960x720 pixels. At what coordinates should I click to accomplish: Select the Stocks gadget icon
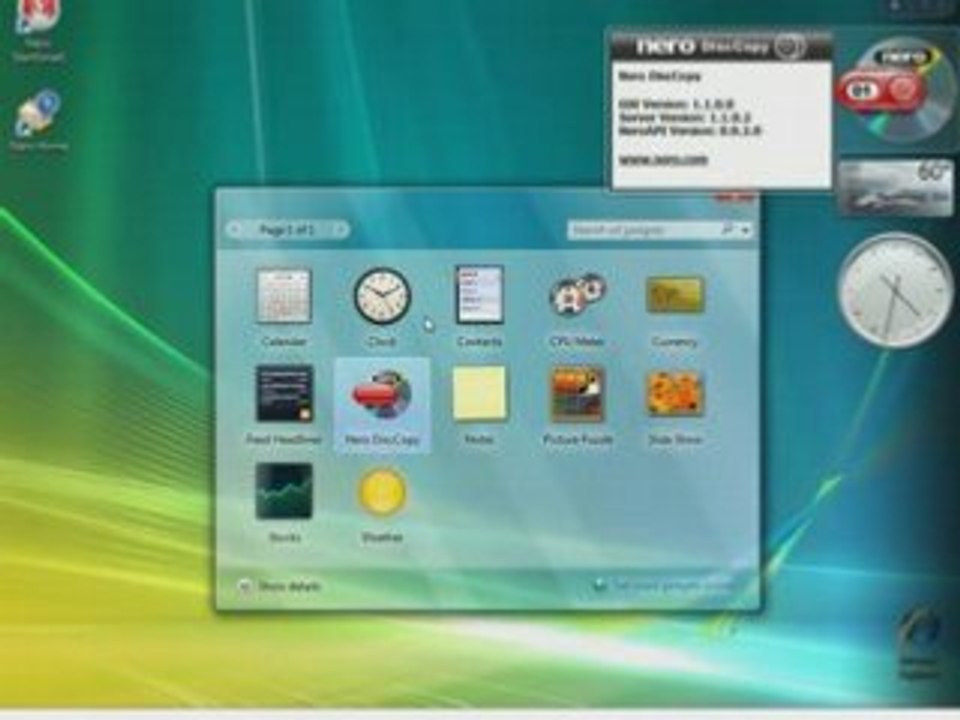284,492
